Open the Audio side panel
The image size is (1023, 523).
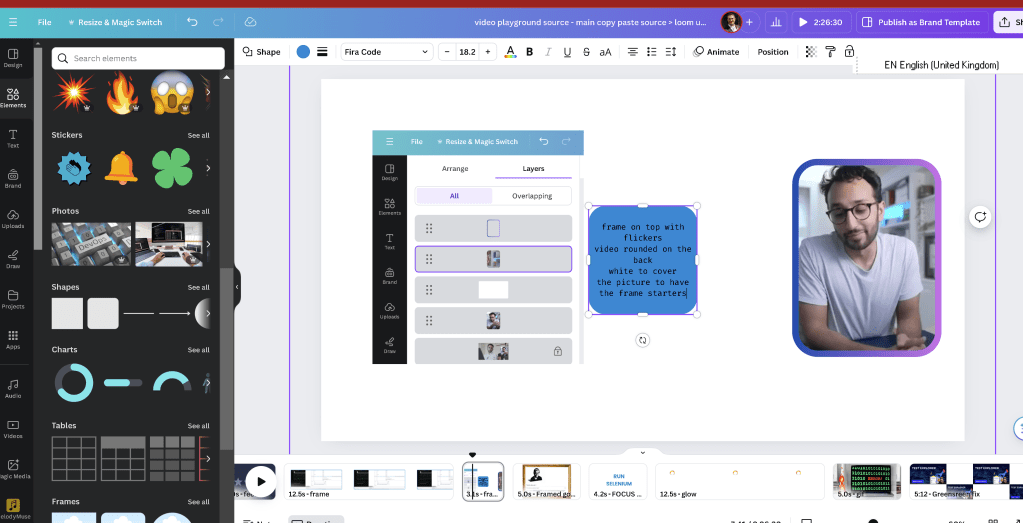[x=12, y=389]
